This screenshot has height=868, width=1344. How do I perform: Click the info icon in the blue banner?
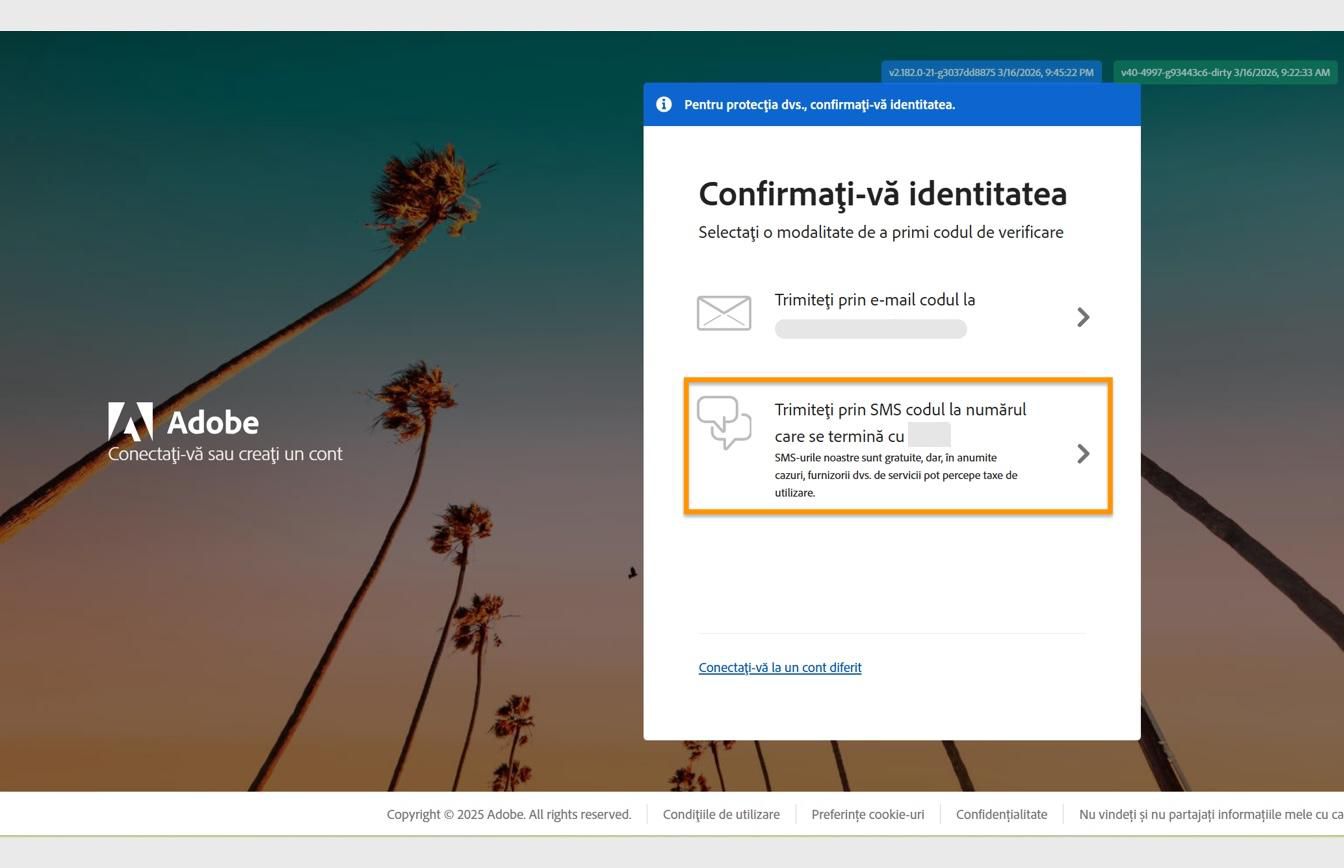point(663,104)
